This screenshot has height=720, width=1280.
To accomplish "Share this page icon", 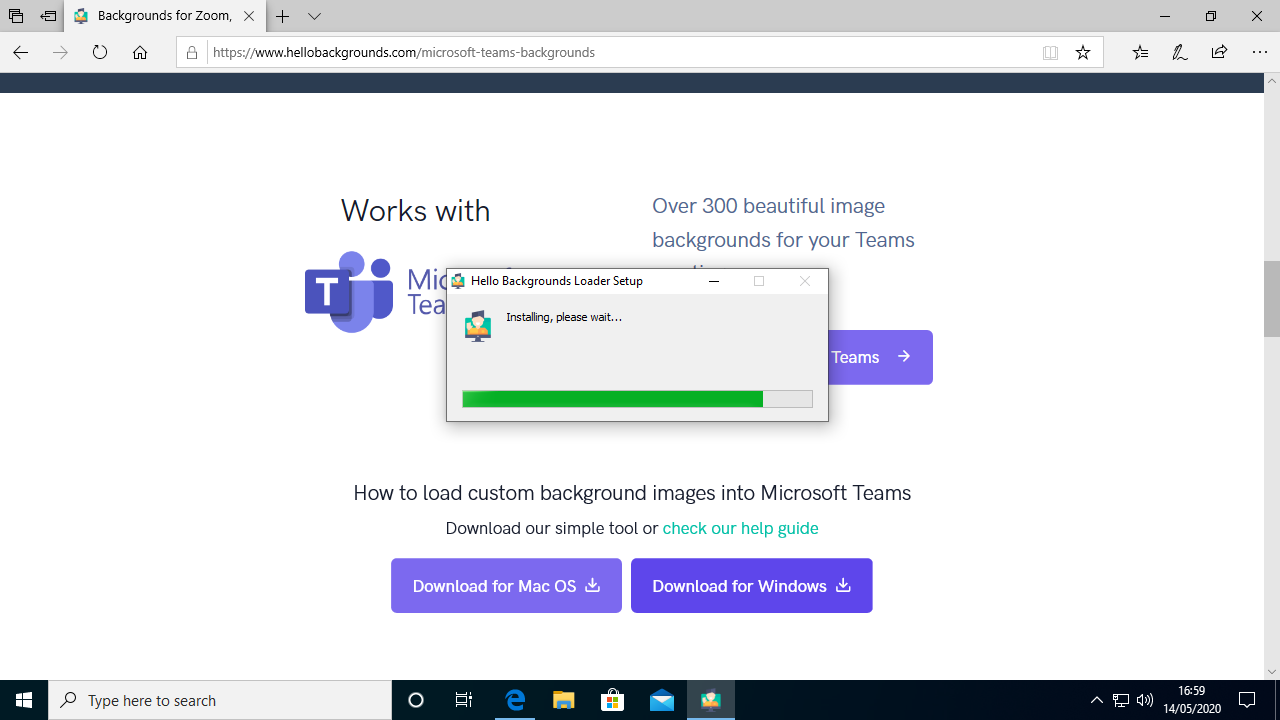I will [x=1219, y=52].
